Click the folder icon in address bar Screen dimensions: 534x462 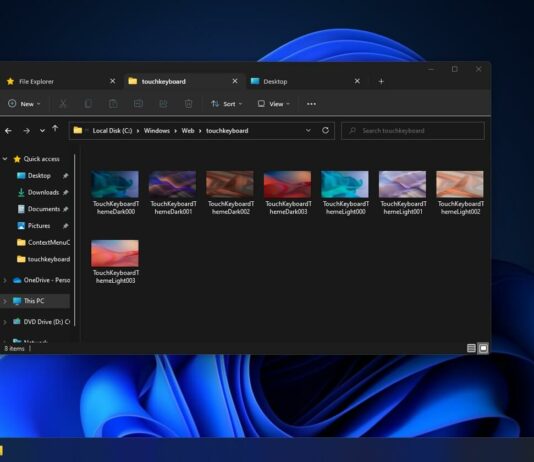(x=78, y=130)
